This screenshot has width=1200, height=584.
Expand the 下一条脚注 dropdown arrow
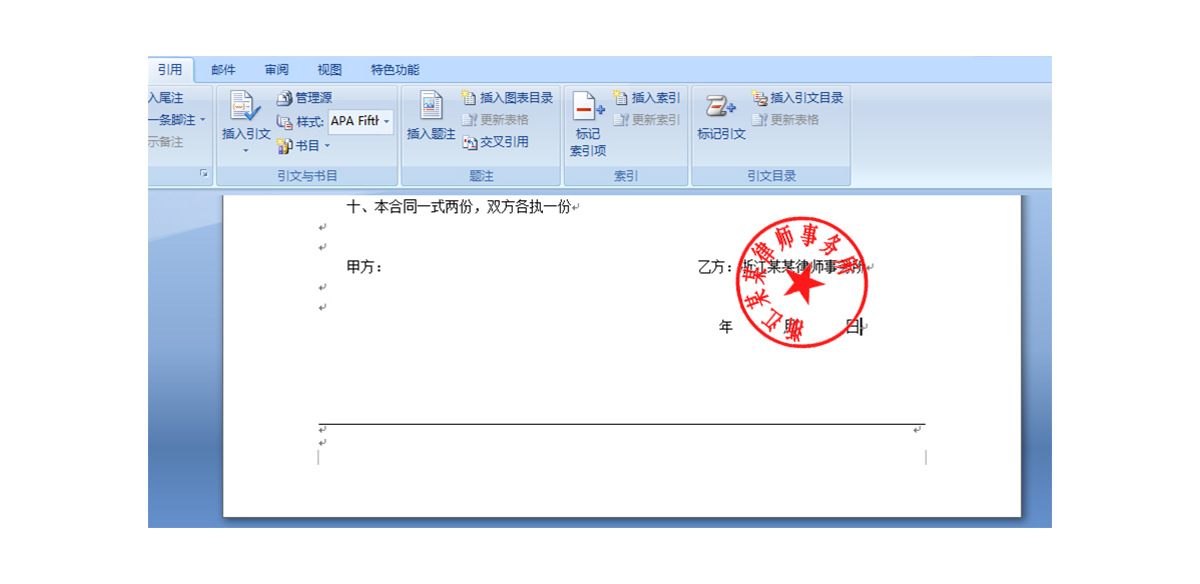tap(203, 120)
